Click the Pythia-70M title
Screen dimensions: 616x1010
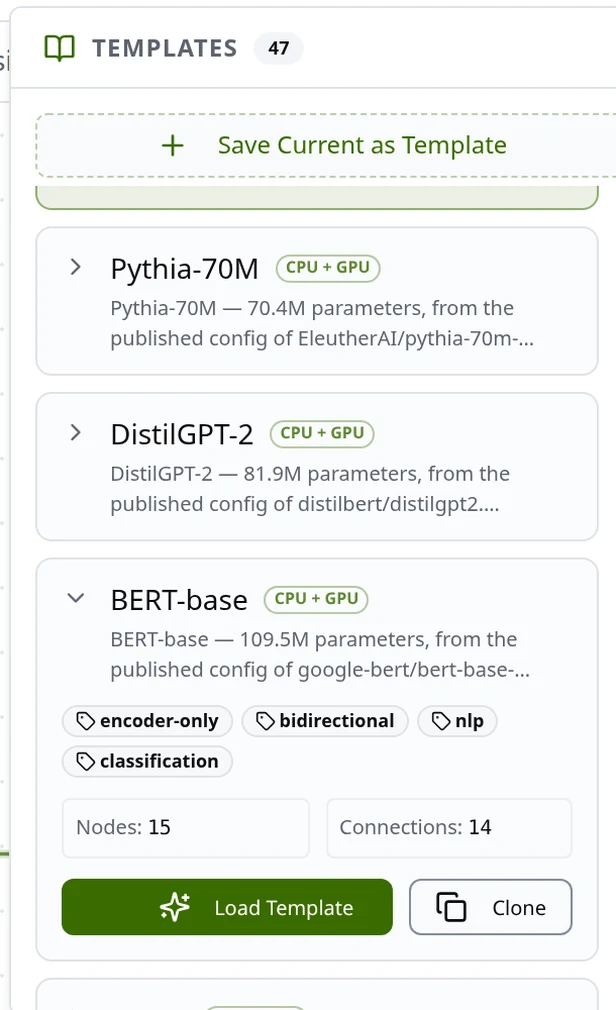coord(184,269)
